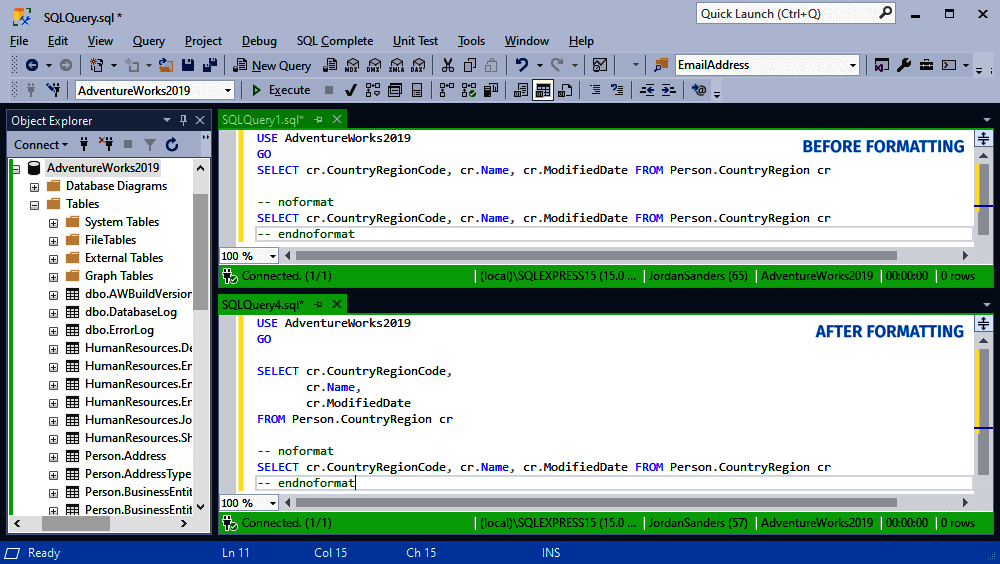Refresh the Object Explorer tree
The width and height of the screenshot is (1000, 564).
tap(172, 145)
